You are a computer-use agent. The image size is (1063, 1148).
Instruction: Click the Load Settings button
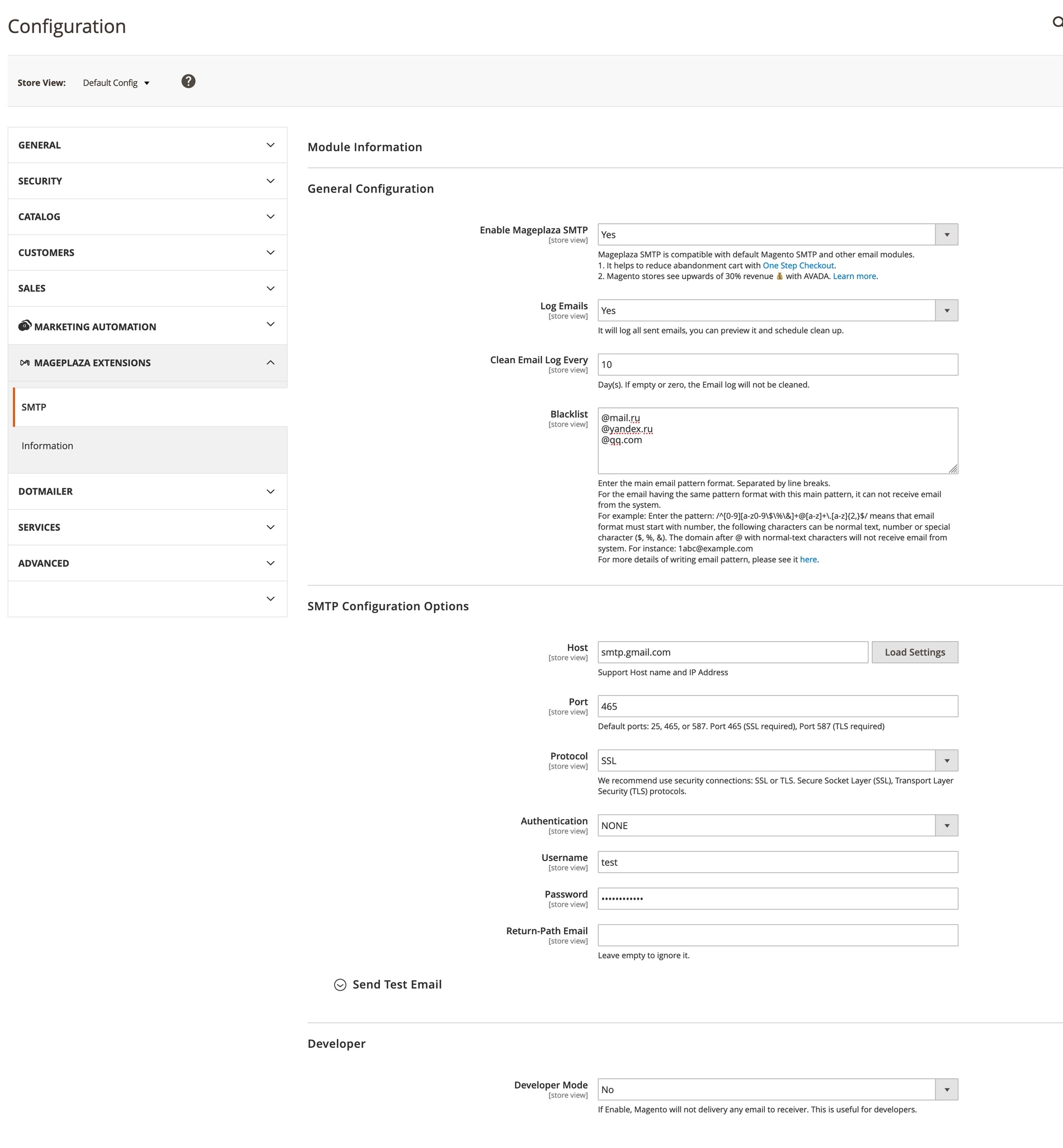(915, 652)
